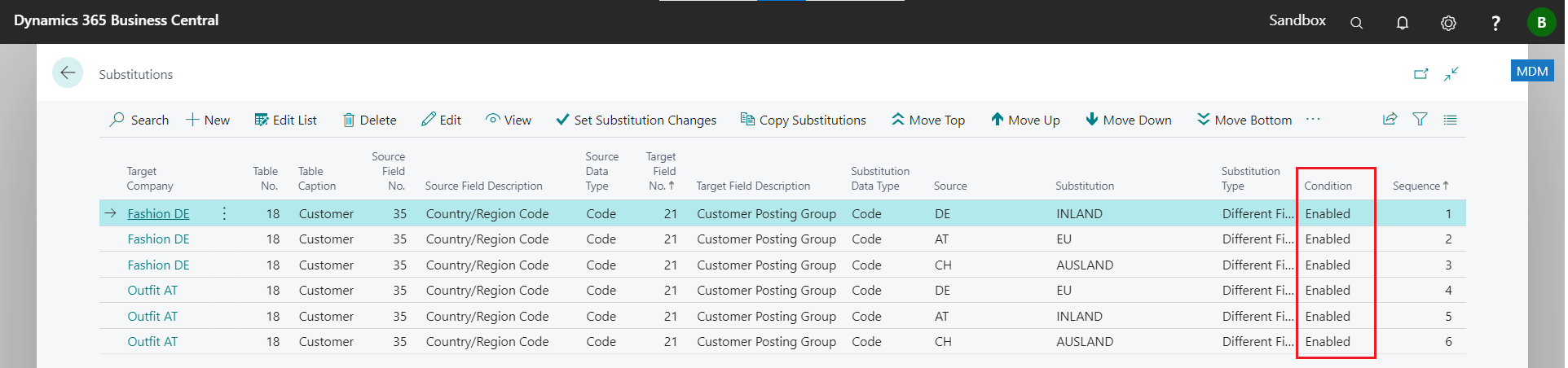Open the user account avatar B
The width and height of the screenshot is (1568, 368).
[x=1541, y=22]
